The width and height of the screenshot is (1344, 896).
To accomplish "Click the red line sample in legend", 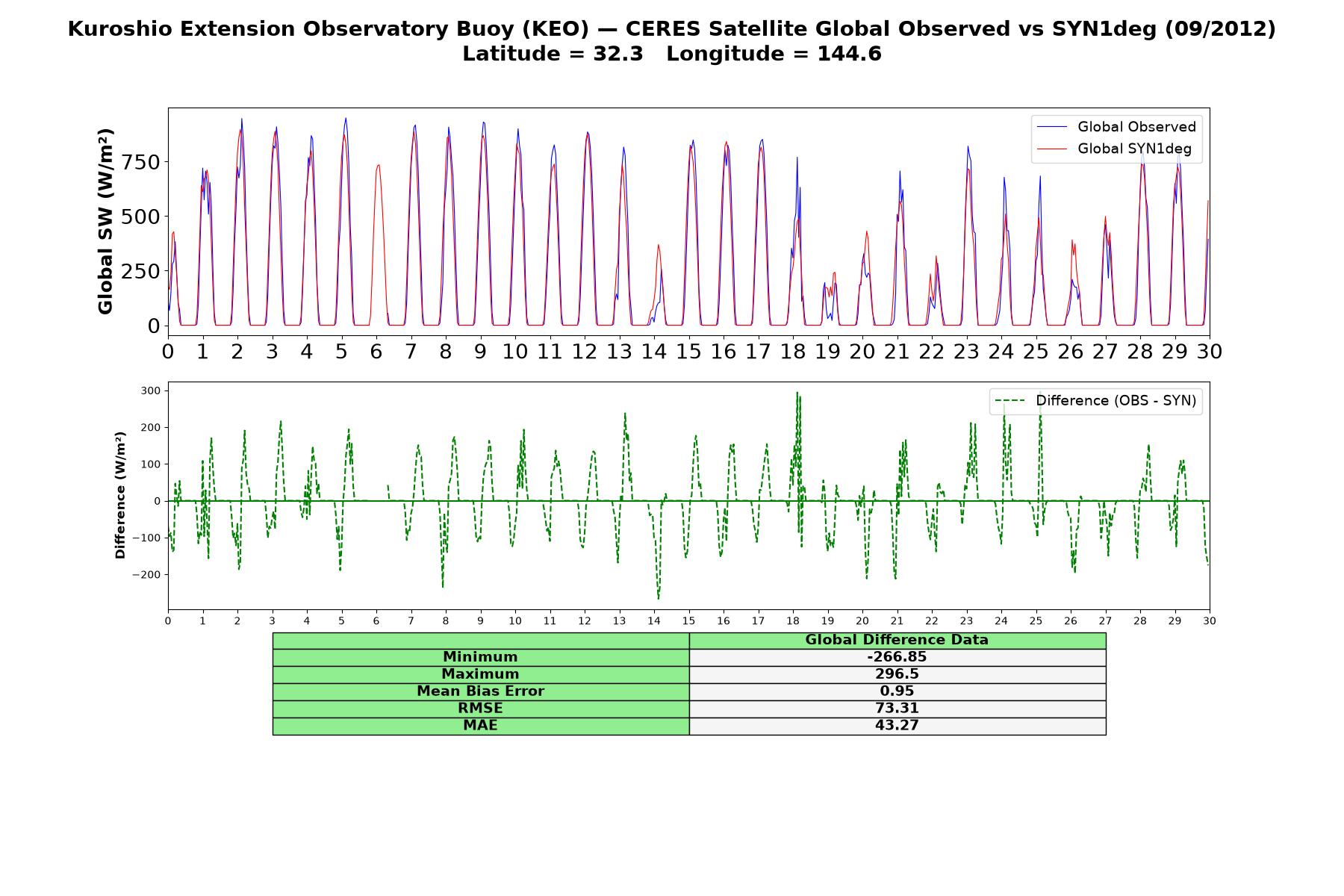I will pyautogui.click(x=1052, y=149).
